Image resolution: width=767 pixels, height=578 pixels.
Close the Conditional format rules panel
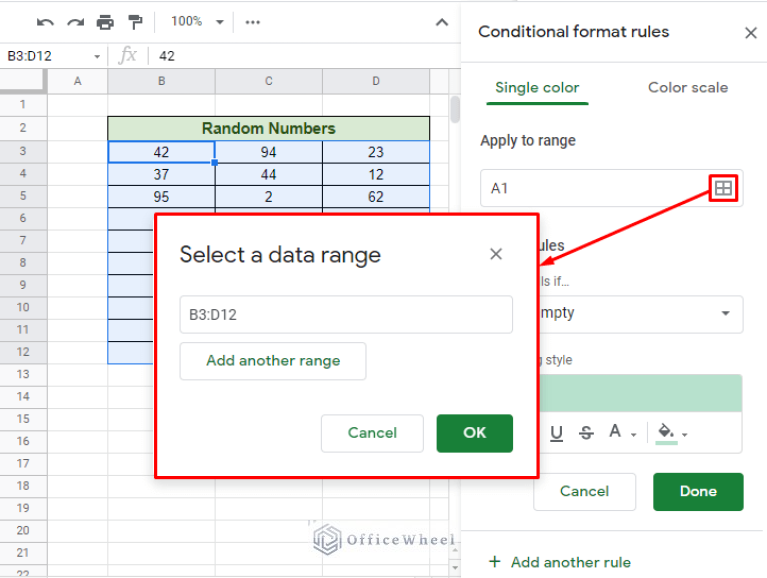[x=751, y=33]
